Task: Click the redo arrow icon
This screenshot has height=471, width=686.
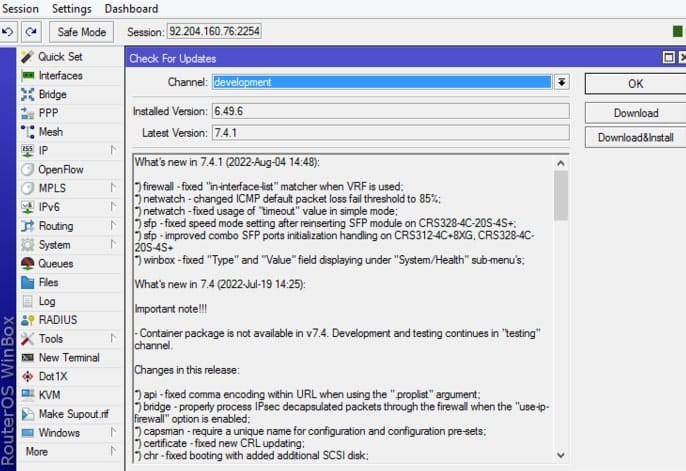Action: [x=31, y=32]
